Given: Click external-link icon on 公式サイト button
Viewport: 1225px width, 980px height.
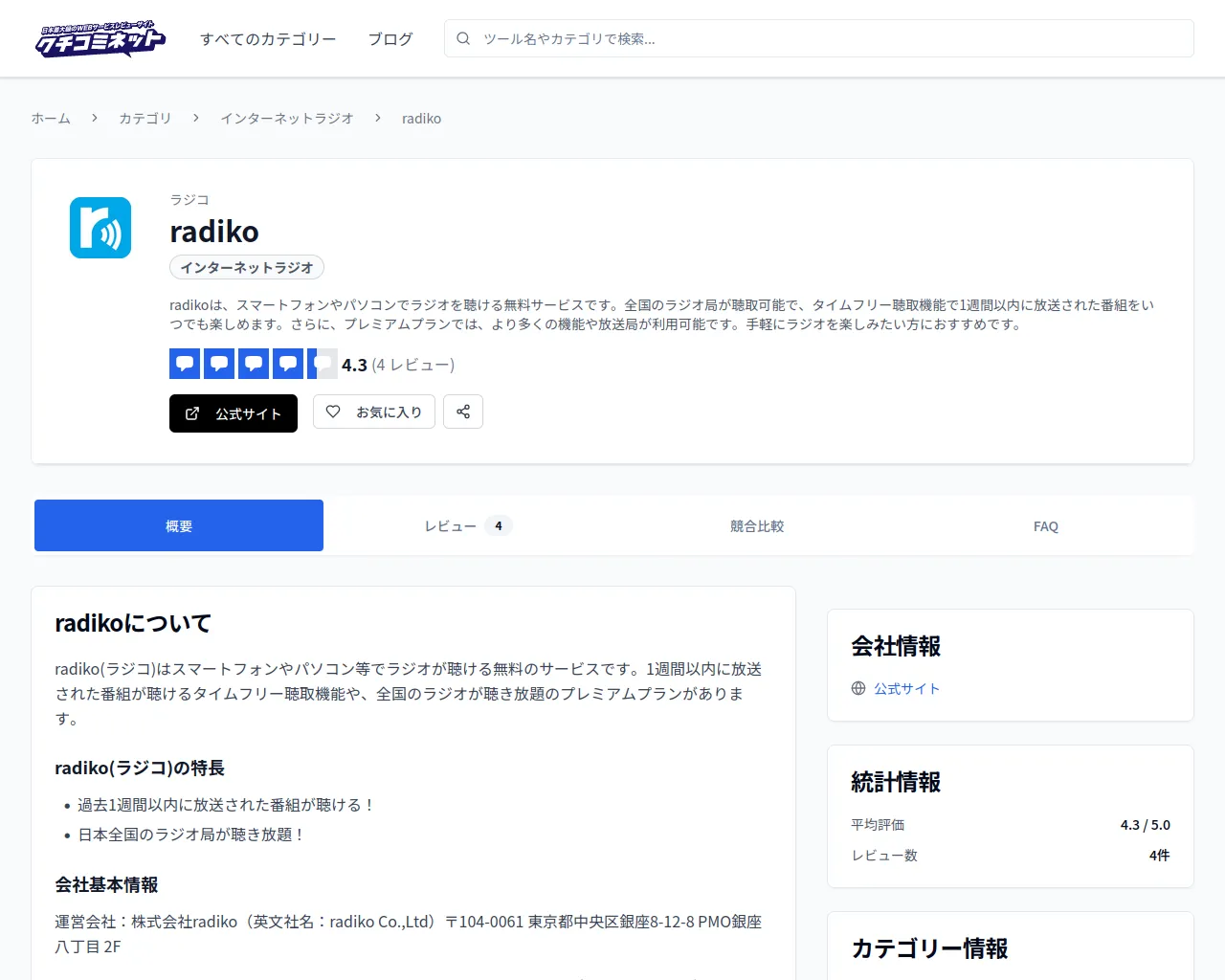Looking at the screenshot, I should pos(192,413).
